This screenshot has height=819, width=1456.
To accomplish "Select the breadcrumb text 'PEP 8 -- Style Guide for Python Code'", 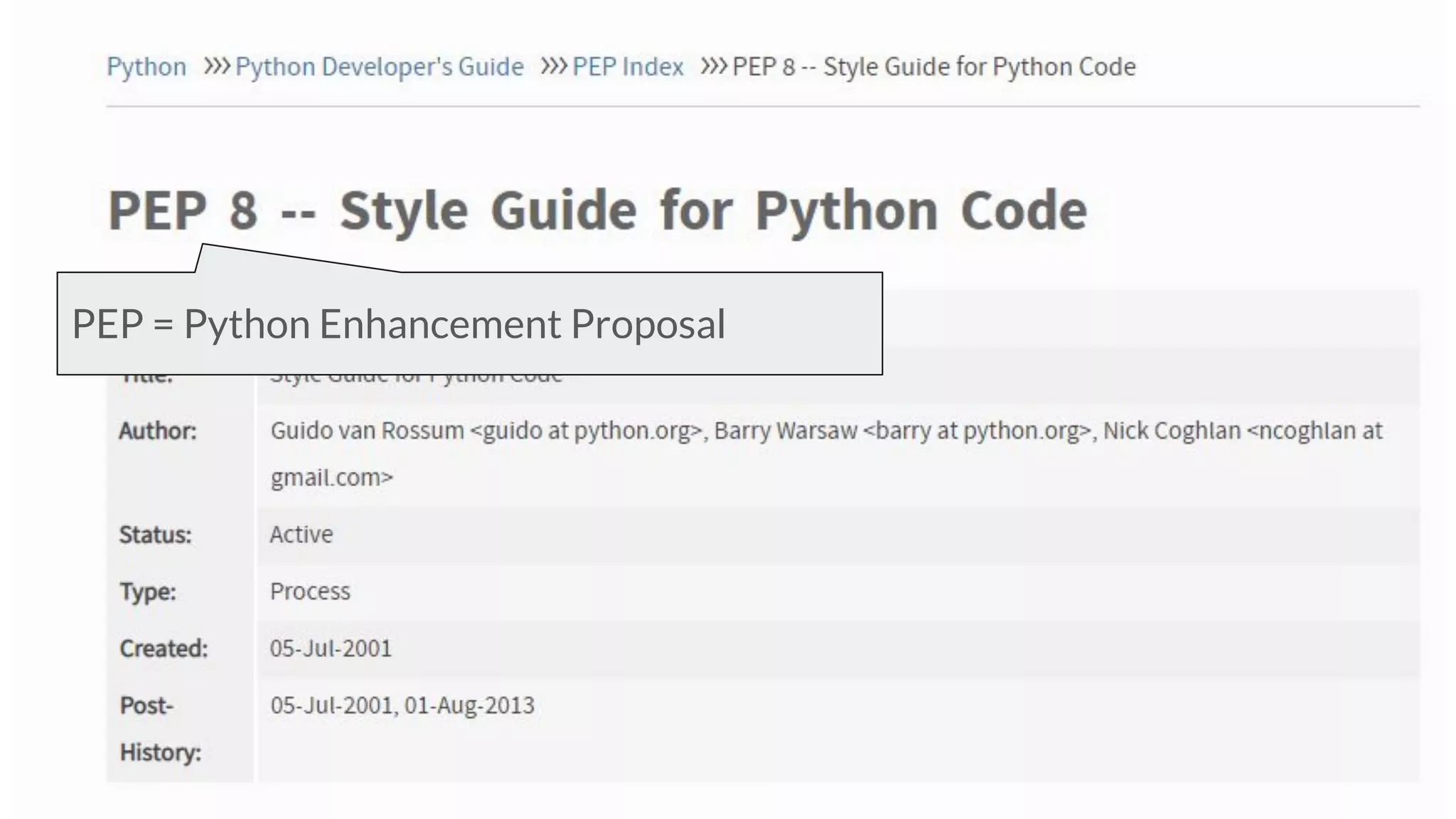I will (934, 67).
